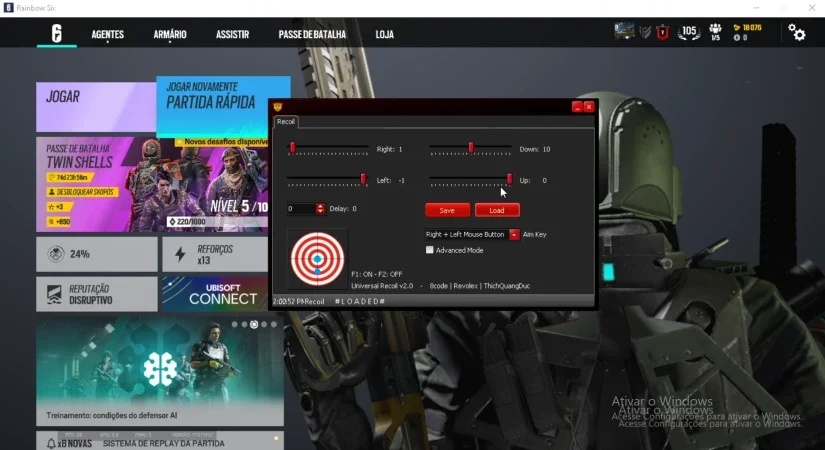The height and width of the screenshot is (450, 825).
Task: Open game settings gear icon
Action: [797, 33]
